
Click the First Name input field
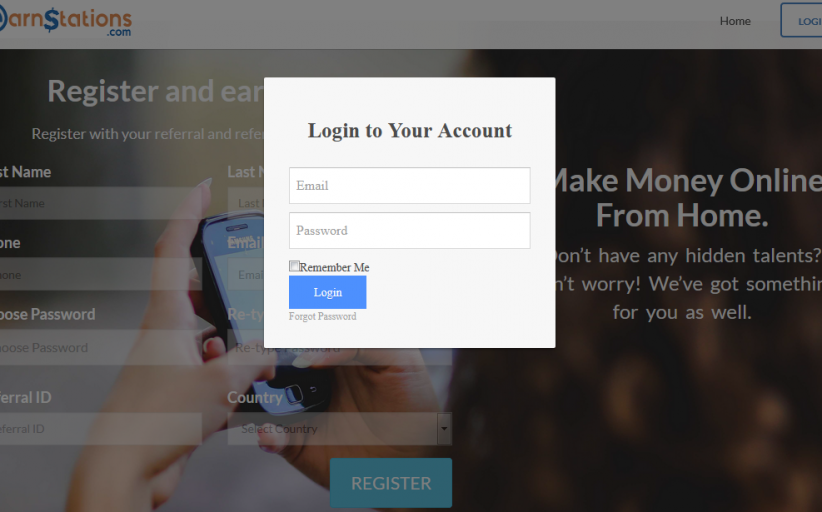click(101, 203)
